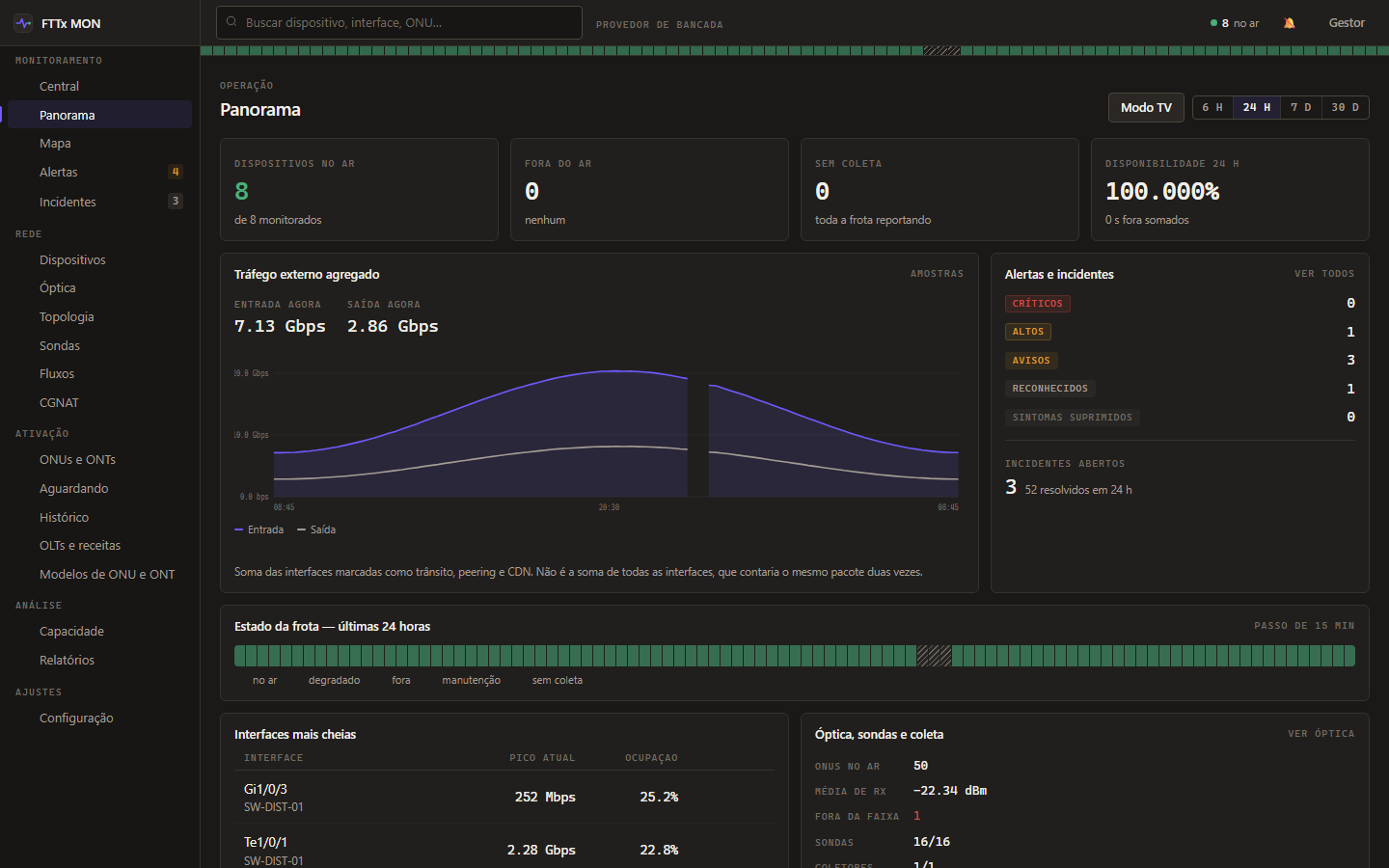Click the AMOSTRAS link on traffic chart

pos(937,274)
